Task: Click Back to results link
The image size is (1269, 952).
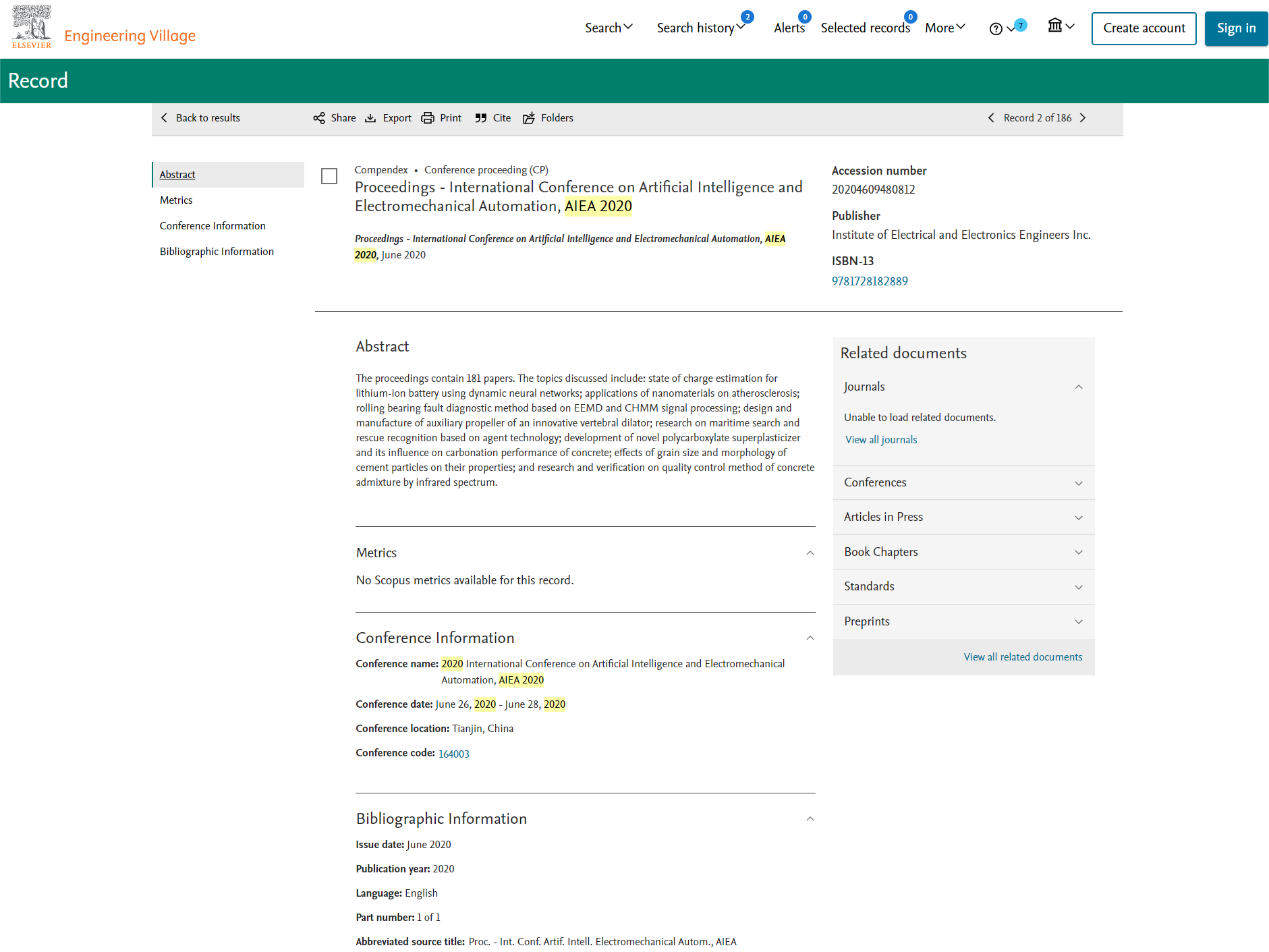Action: pos(208,118)
